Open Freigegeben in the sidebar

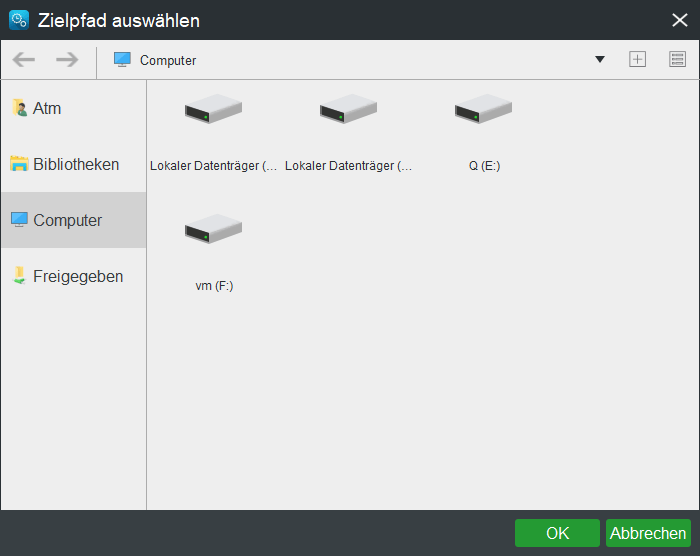tap(77, 276)
